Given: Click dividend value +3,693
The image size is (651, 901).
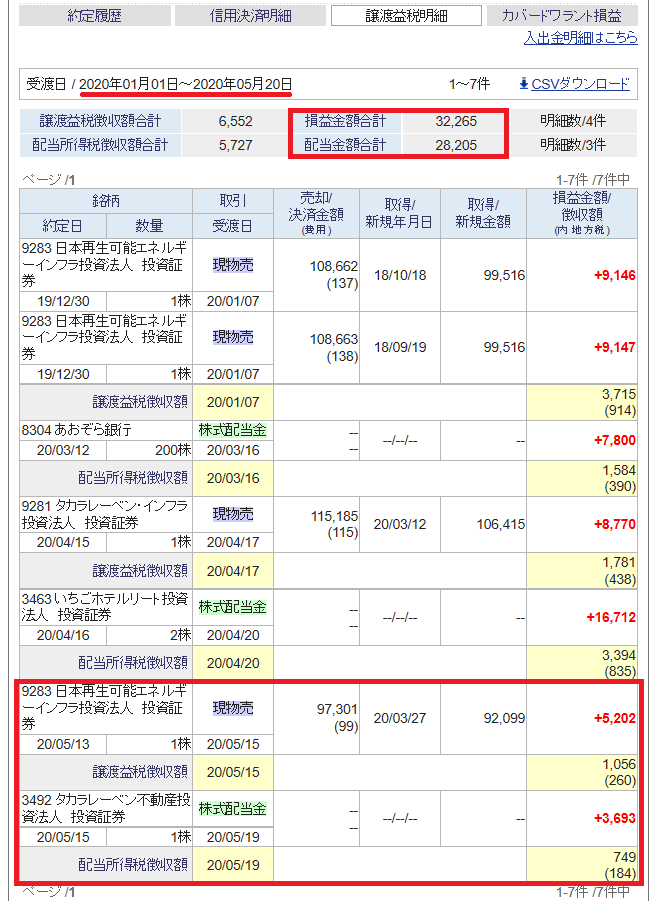Looking at the screenshot, I should click(x=615, y=818).
